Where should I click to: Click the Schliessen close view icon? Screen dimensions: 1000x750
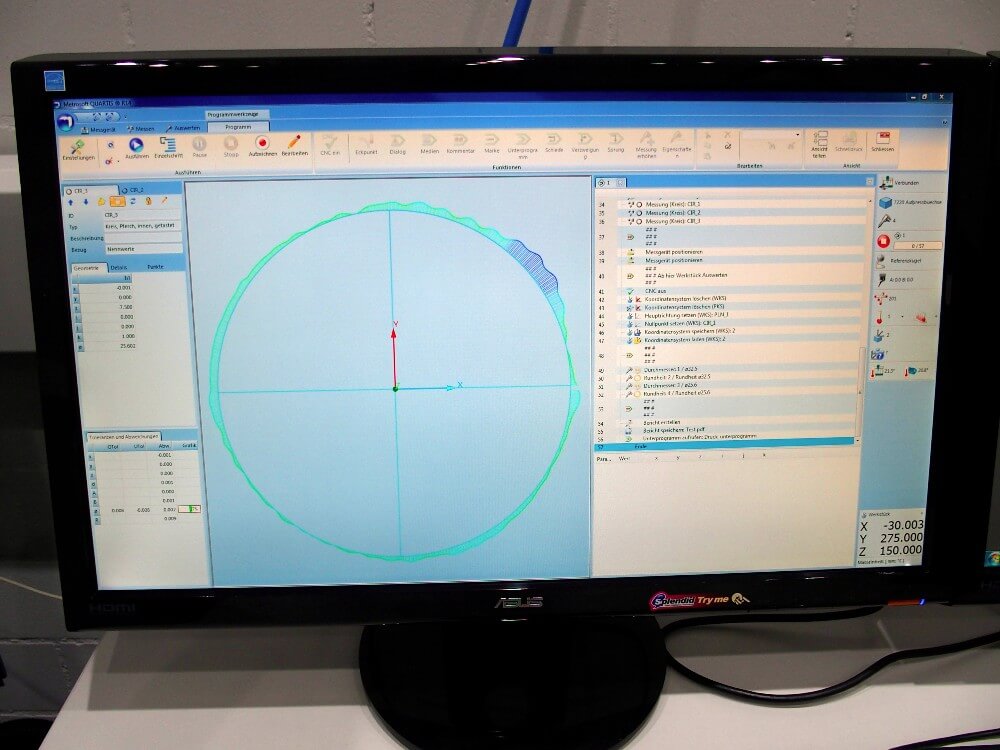pos(882,141)
